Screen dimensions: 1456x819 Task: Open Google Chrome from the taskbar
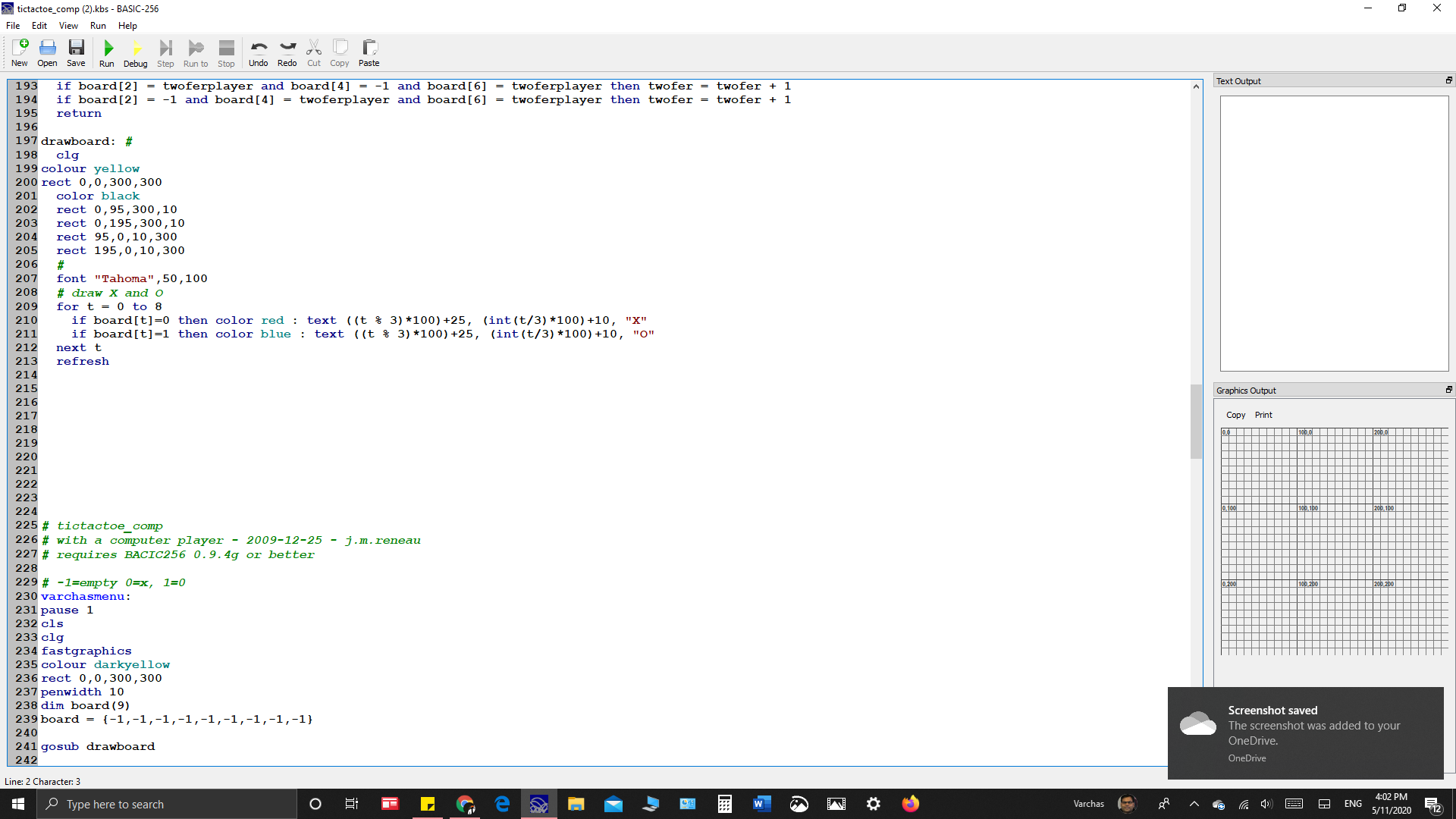465,804
